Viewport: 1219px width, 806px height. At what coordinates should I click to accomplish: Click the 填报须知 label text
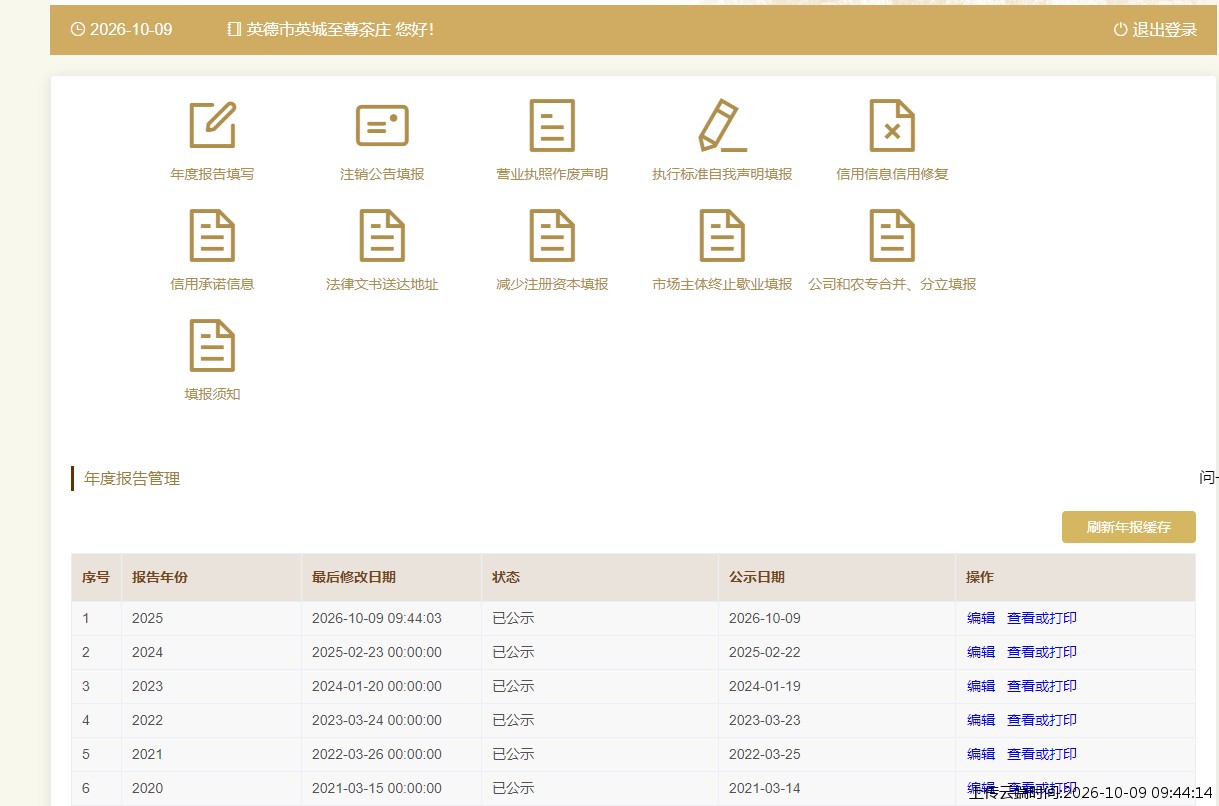click(212, 394)
